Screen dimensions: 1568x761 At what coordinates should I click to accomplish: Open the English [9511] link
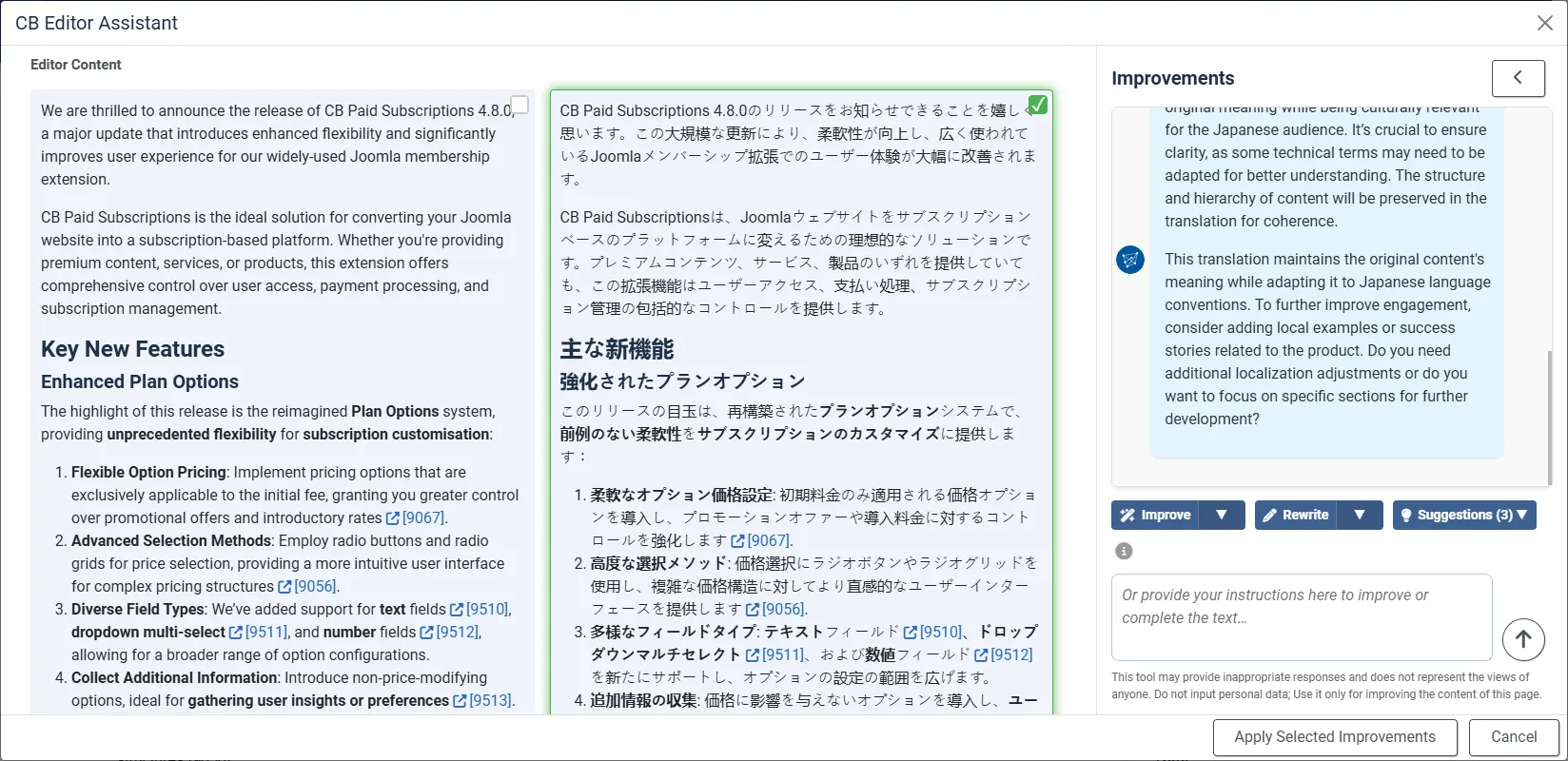[x=258, y=632]
